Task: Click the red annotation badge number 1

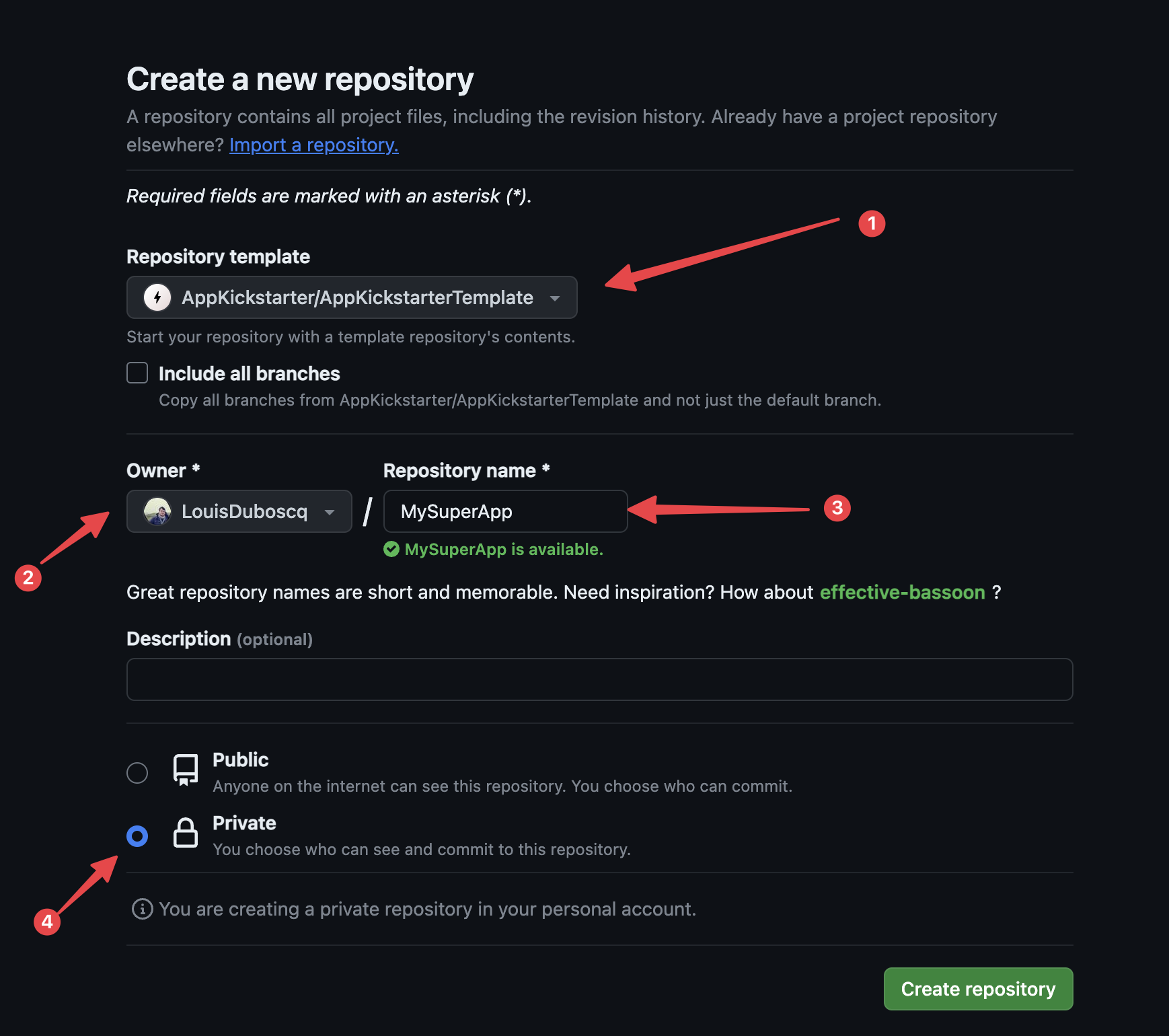Action: (x=872, y=223)
